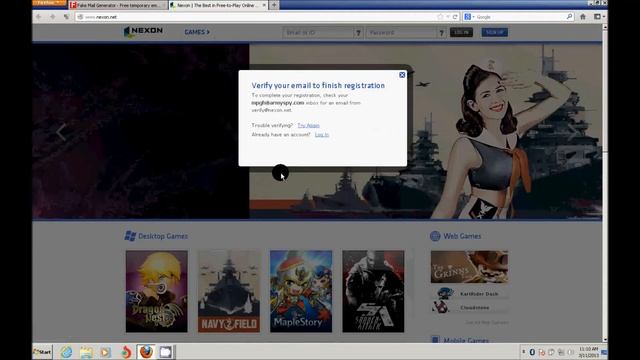Open a new browser tab
This screenshot has height=360, width=640.
point(274,5)
